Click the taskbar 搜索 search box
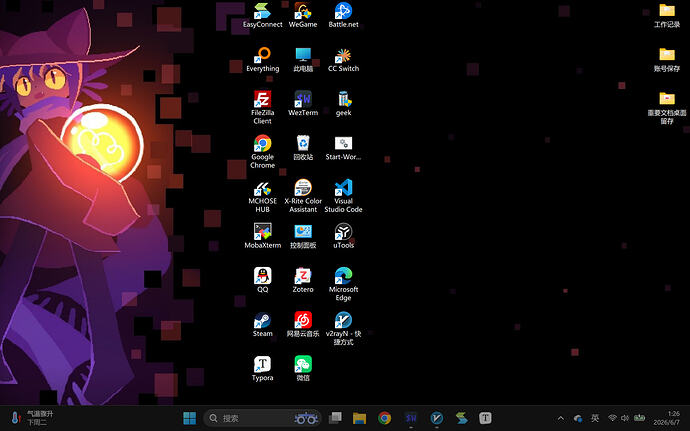Viewport: 690px width, 431px height. click(x=262, y=418)
